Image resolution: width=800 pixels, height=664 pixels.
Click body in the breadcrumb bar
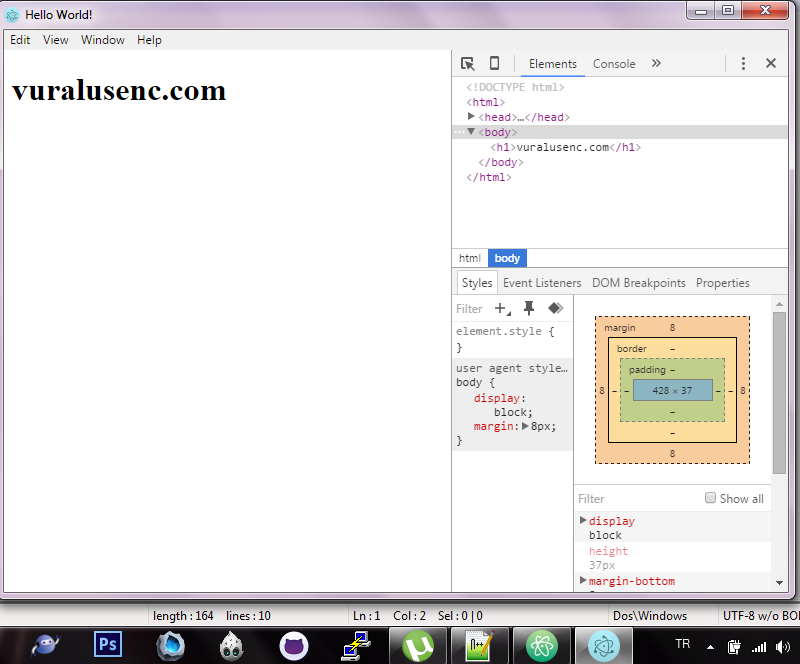(507, 258)
